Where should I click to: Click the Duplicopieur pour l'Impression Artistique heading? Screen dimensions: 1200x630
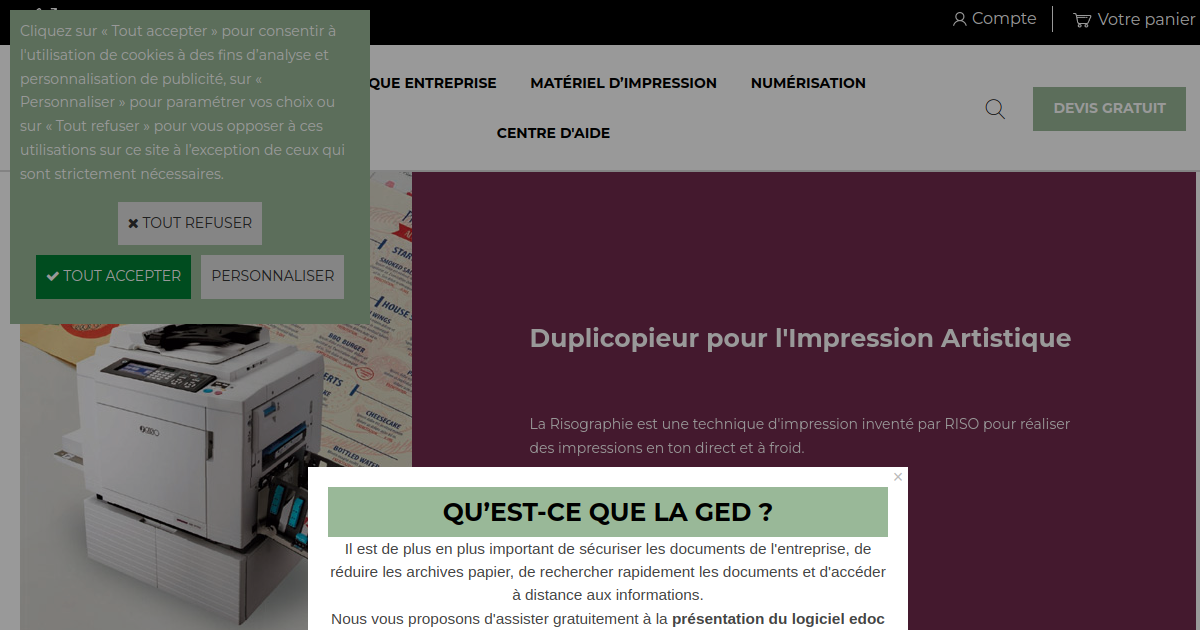(800, 338)
